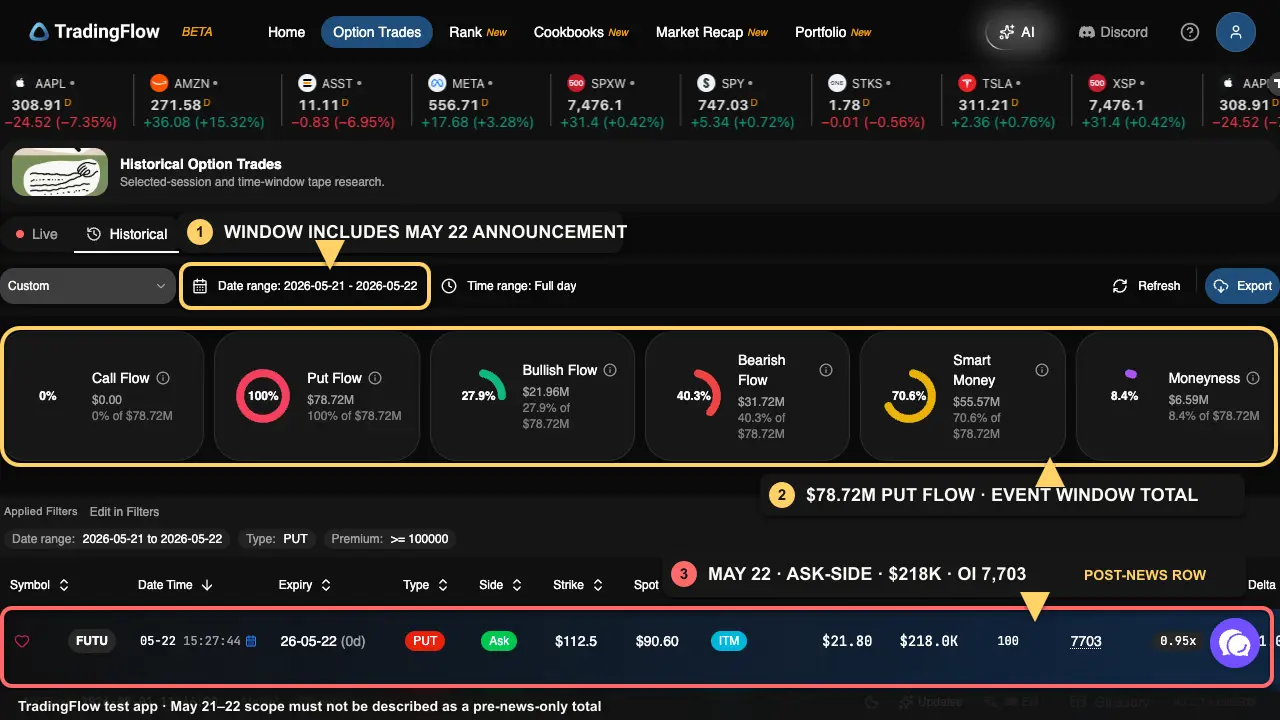
Task: Click the green Ask badge in the FUTU row
Action: (x=499, y=641)
